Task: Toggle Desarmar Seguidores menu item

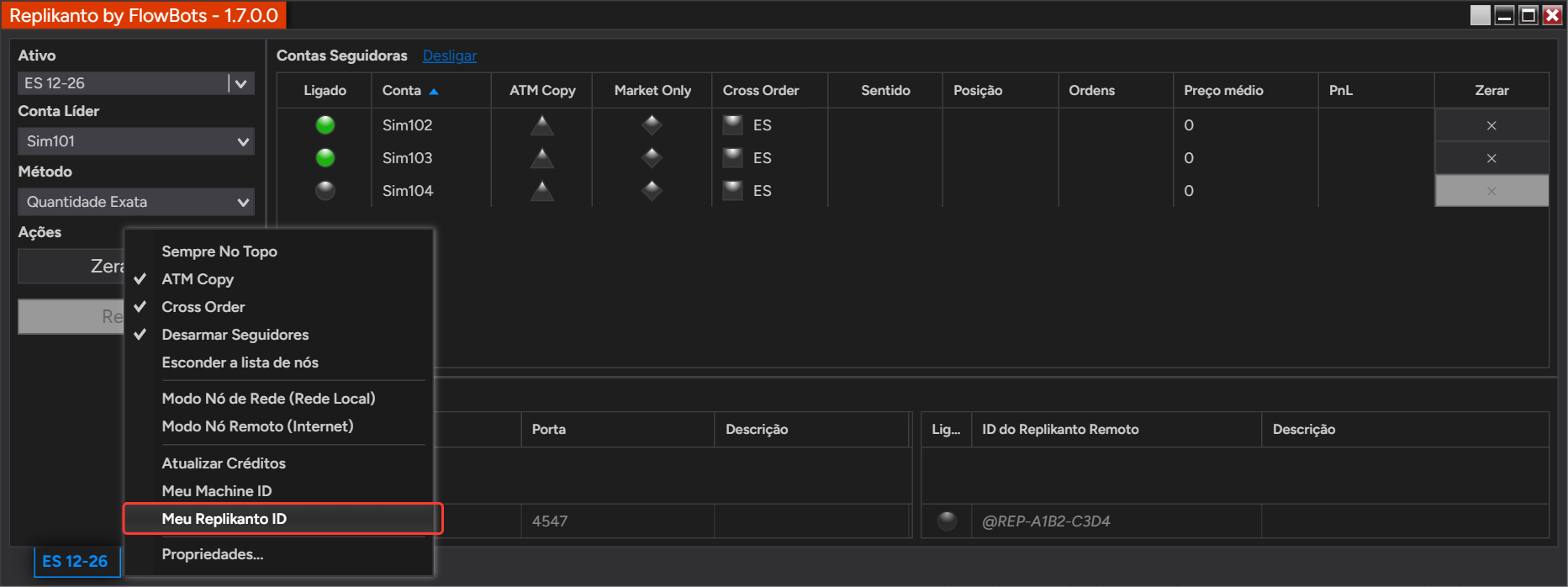Action: coord(278,335)
